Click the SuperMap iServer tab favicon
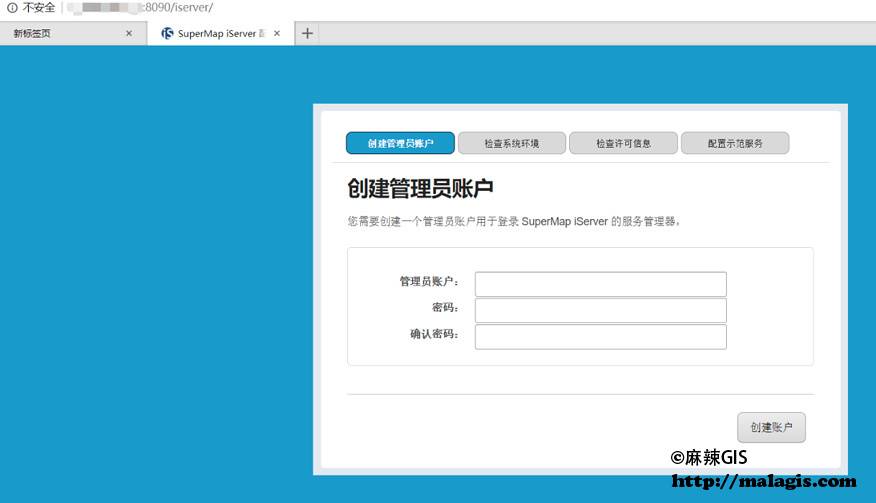Image resolution: width=876 pixels, height=503 pixels. click(167, 34)
